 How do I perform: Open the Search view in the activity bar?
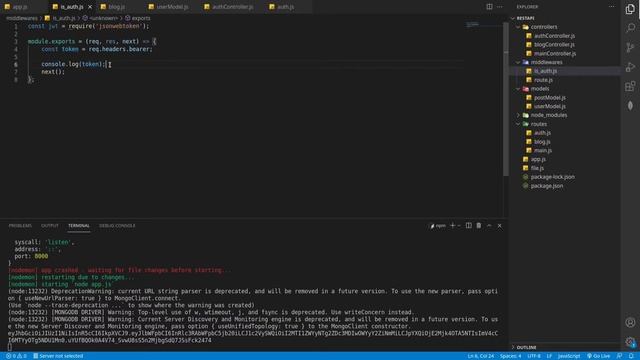coord(630,28)
